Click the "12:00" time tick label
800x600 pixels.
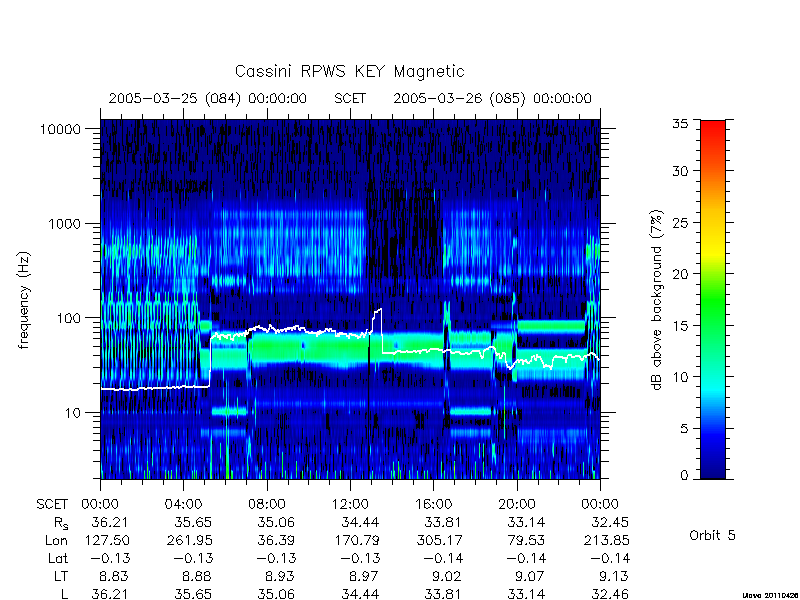pyautogui.click(x=350, y=505)
